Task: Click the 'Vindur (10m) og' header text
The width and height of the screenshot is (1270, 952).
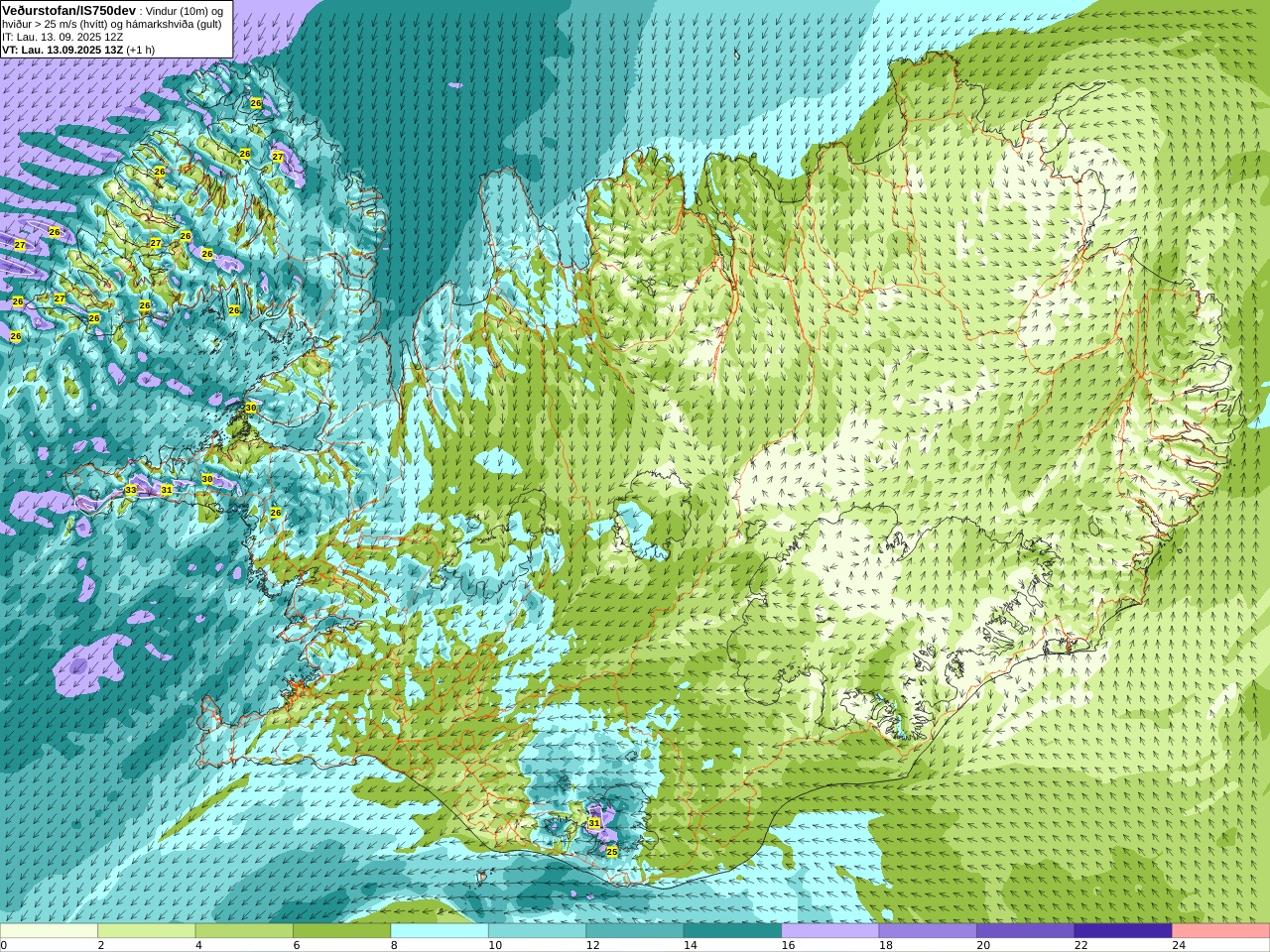Action: pyautogui.click(x=184, y=10)
